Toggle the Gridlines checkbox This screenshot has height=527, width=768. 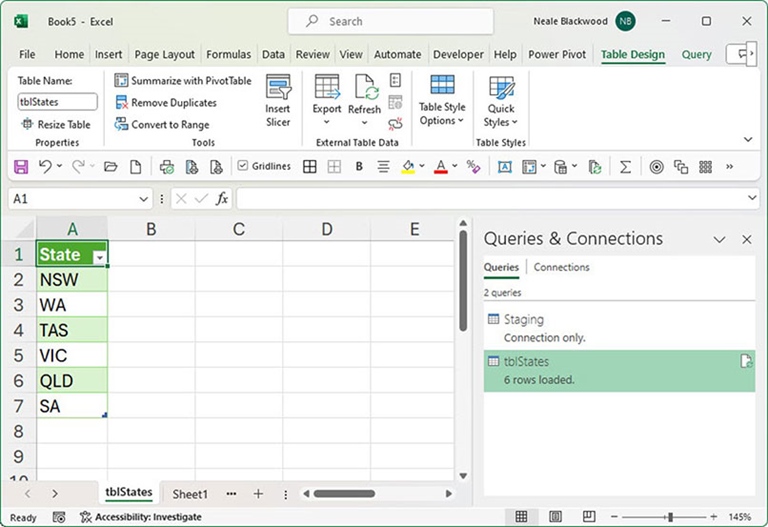tap(242, 166)
